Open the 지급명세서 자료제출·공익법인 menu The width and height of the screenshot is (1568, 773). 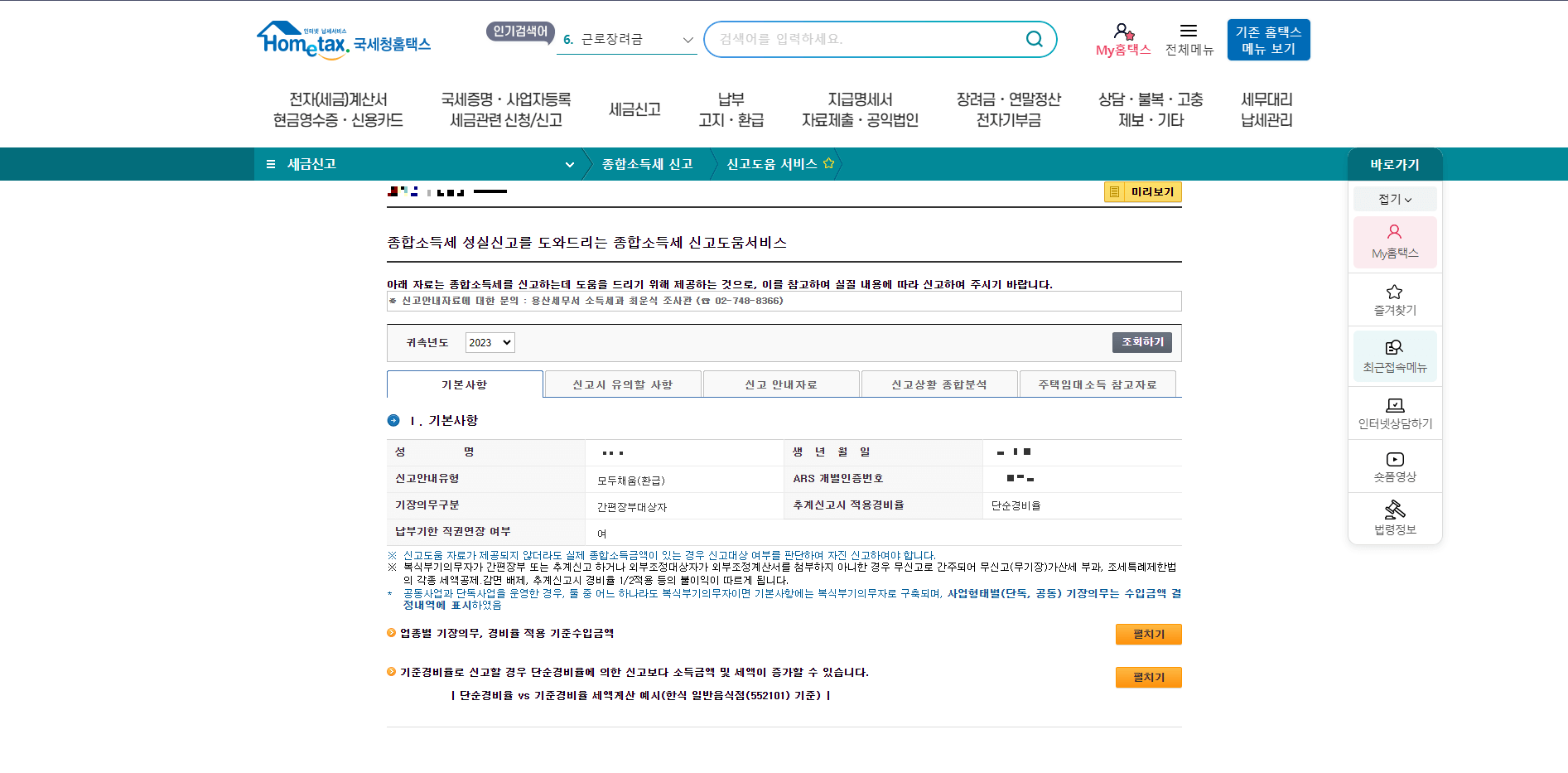[x=857, y=109]
